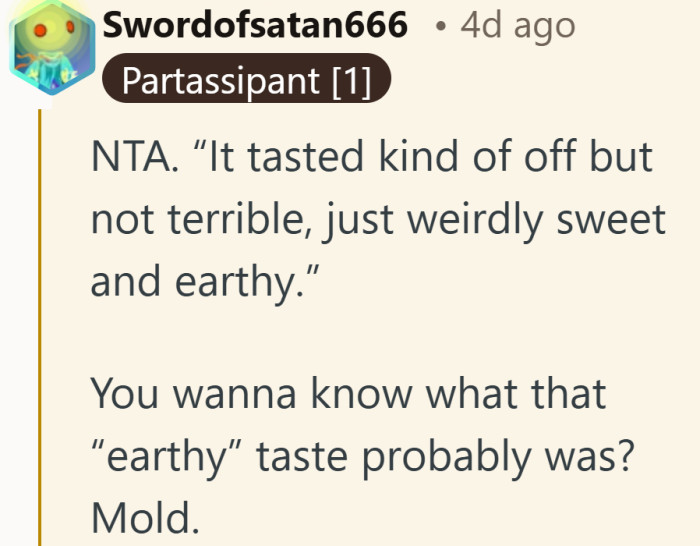
Task: Click the Partassipant [1] flair badge
Action: (x=246, y=79)
